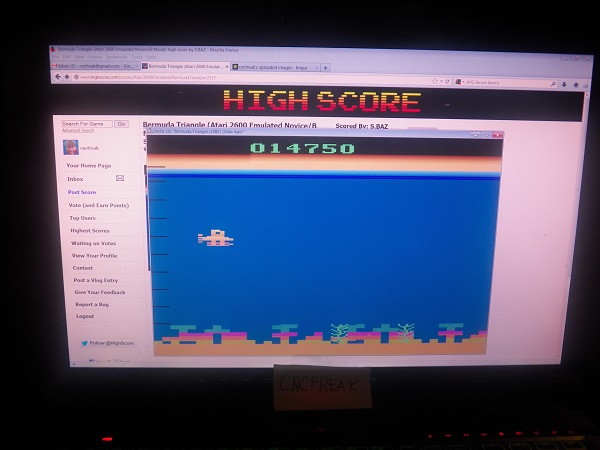The height and width of the screenshot is (450, 600).
Task: Go to Top Users page
Action: point(83,217)
